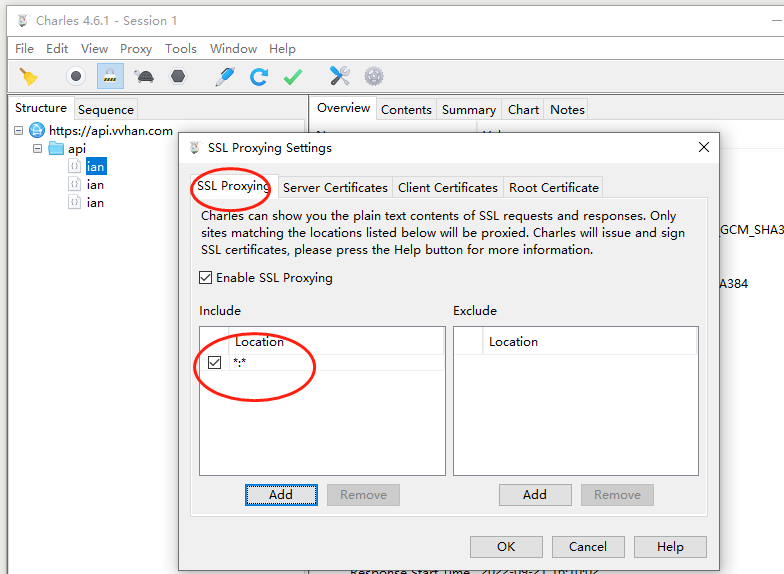The image size is (784, 574).
Task: Click Charles icon in SSL dialog title
Action: tap(195, 148)
